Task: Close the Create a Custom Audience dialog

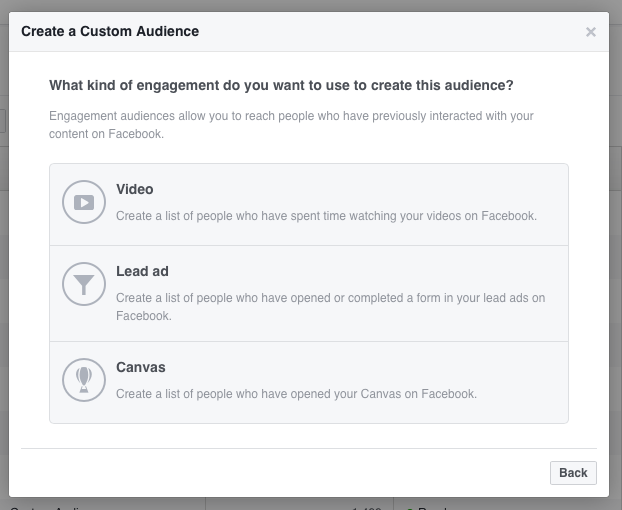Action: point(591,32)
